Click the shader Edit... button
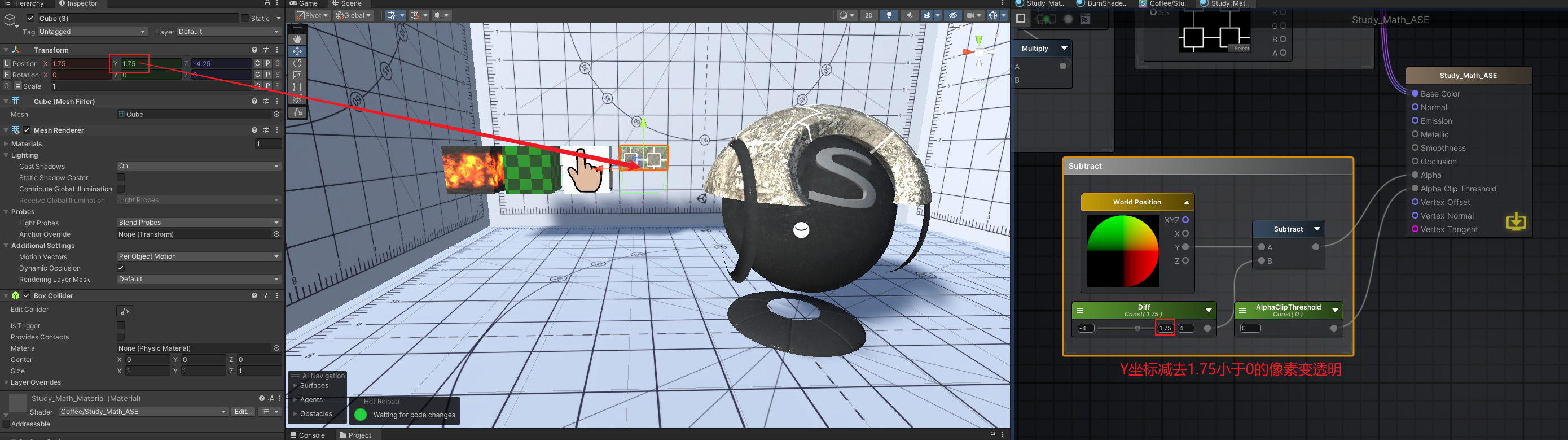Screen dimensions: 1568x440 [x=242, y=412]
